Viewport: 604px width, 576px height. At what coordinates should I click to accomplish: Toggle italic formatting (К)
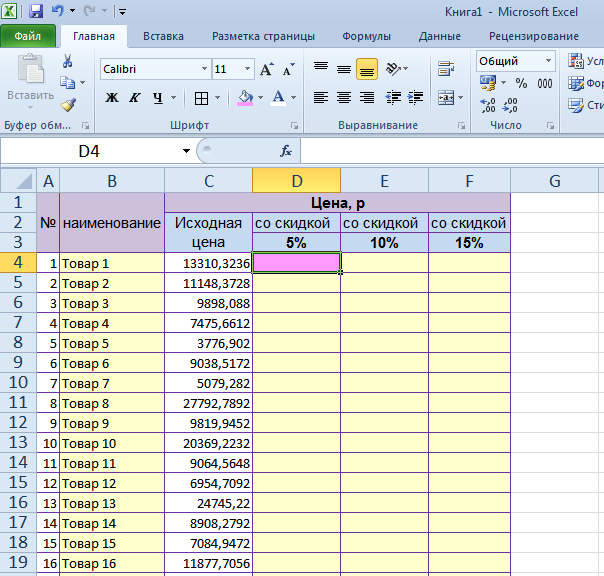coord(135,98)
